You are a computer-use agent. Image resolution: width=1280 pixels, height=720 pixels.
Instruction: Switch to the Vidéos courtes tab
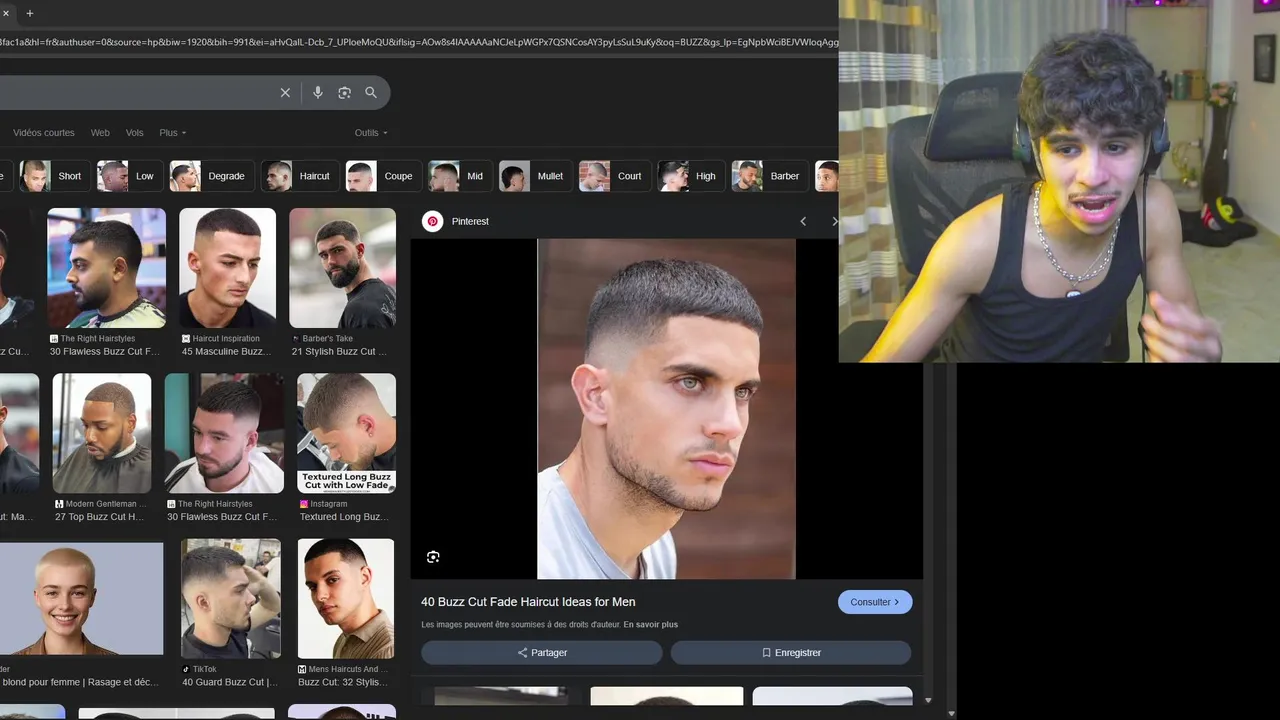point(44,133)
